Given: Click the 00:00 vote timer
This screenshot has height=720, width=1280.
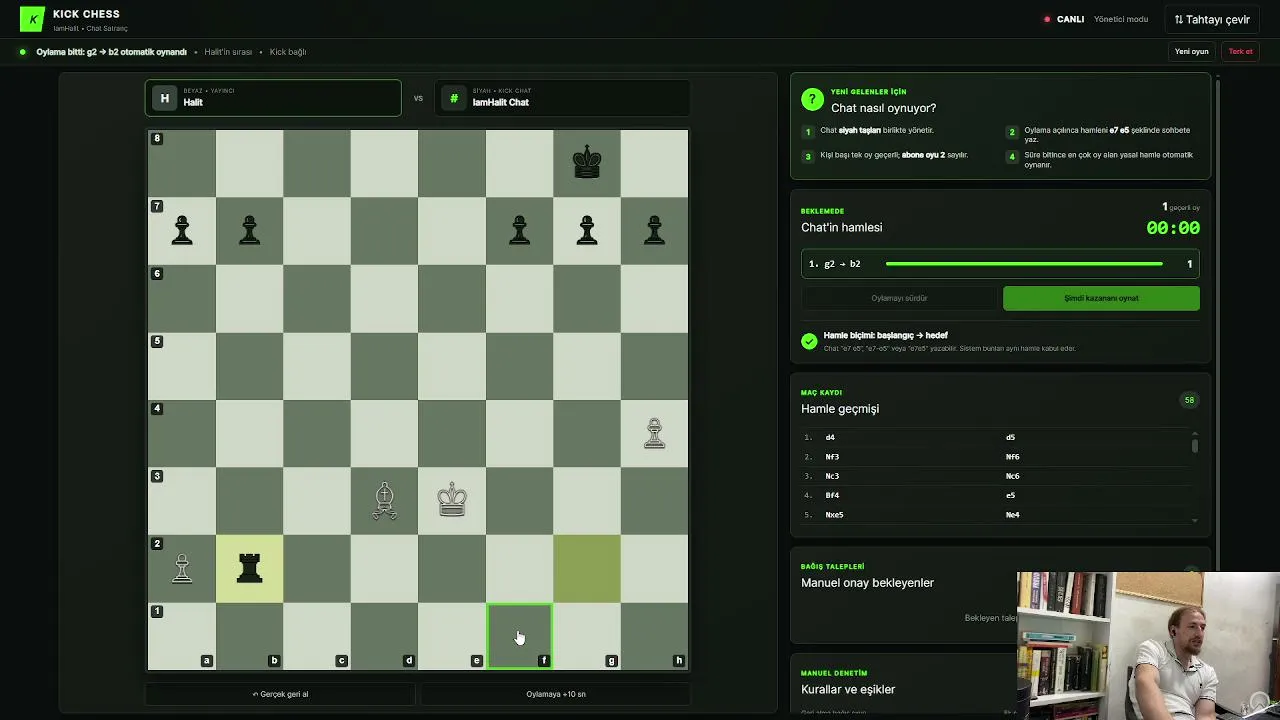Looking at the screenshot, I should [1173, 228].
